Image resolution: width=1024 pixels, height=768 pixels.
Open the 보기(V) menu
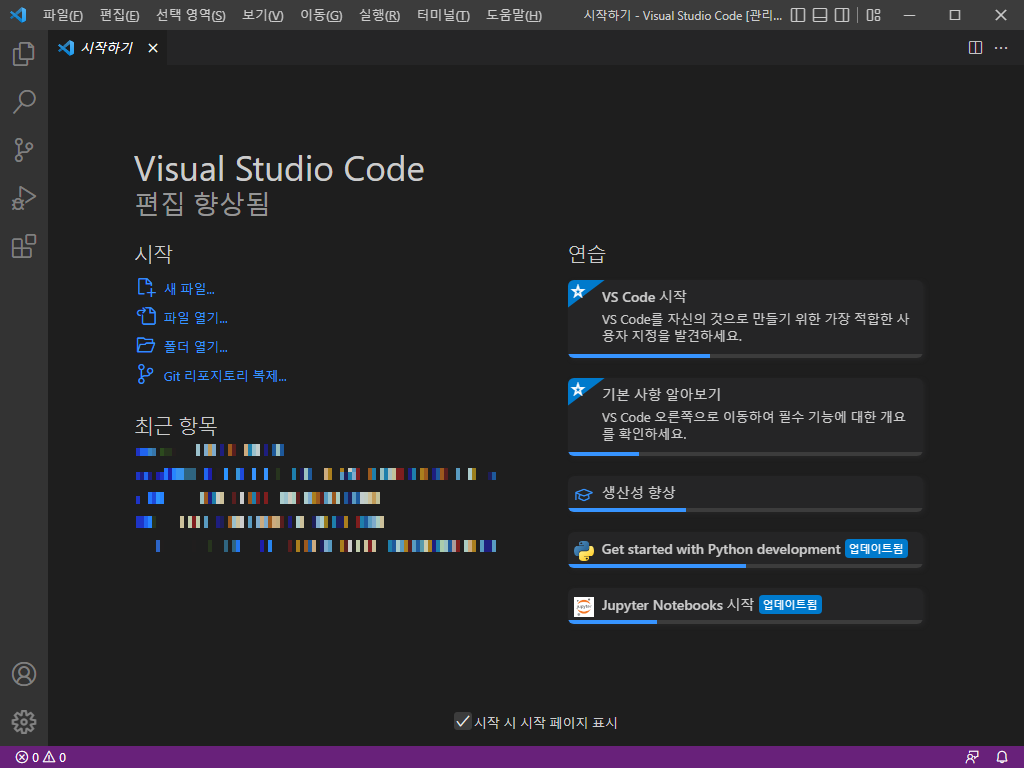pos(263,15)
